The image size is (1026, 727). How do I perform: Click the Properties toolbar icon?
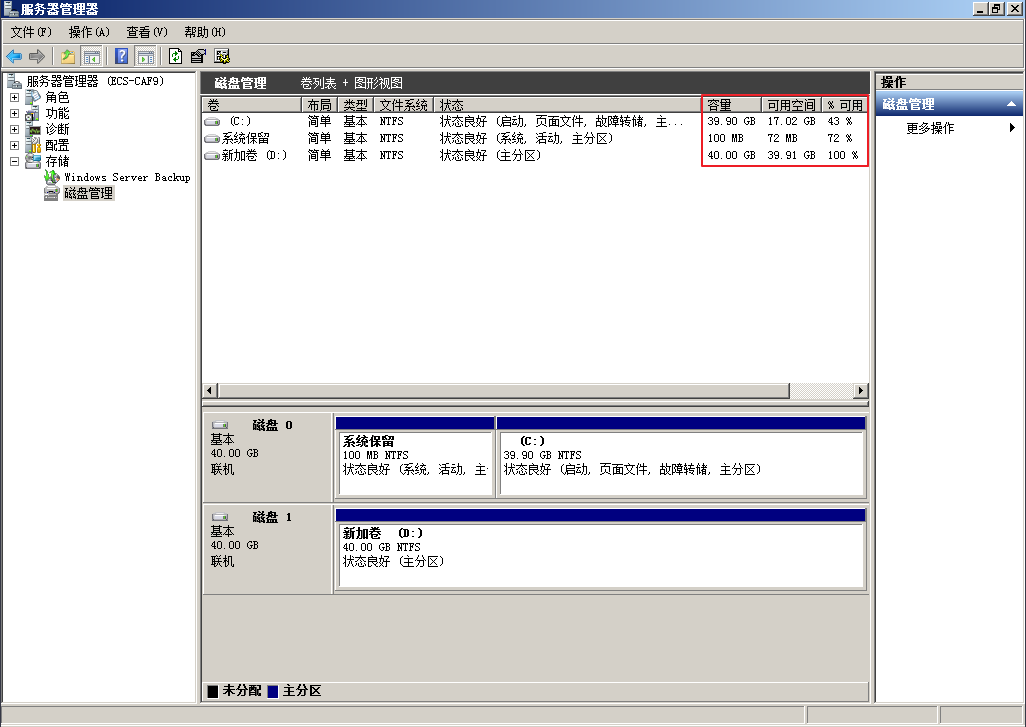198,56
